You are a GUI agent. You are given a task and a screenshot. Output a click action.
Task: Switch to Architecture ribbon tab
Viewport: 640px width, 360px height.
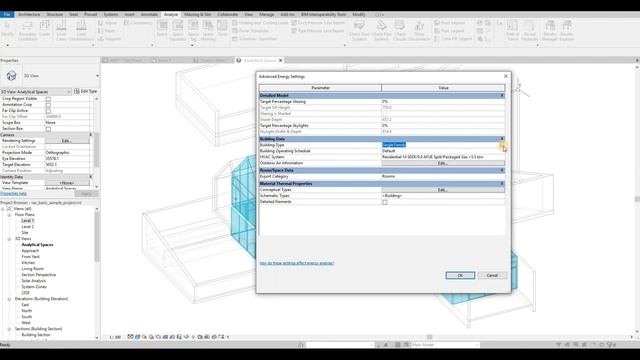click(29, 14)
